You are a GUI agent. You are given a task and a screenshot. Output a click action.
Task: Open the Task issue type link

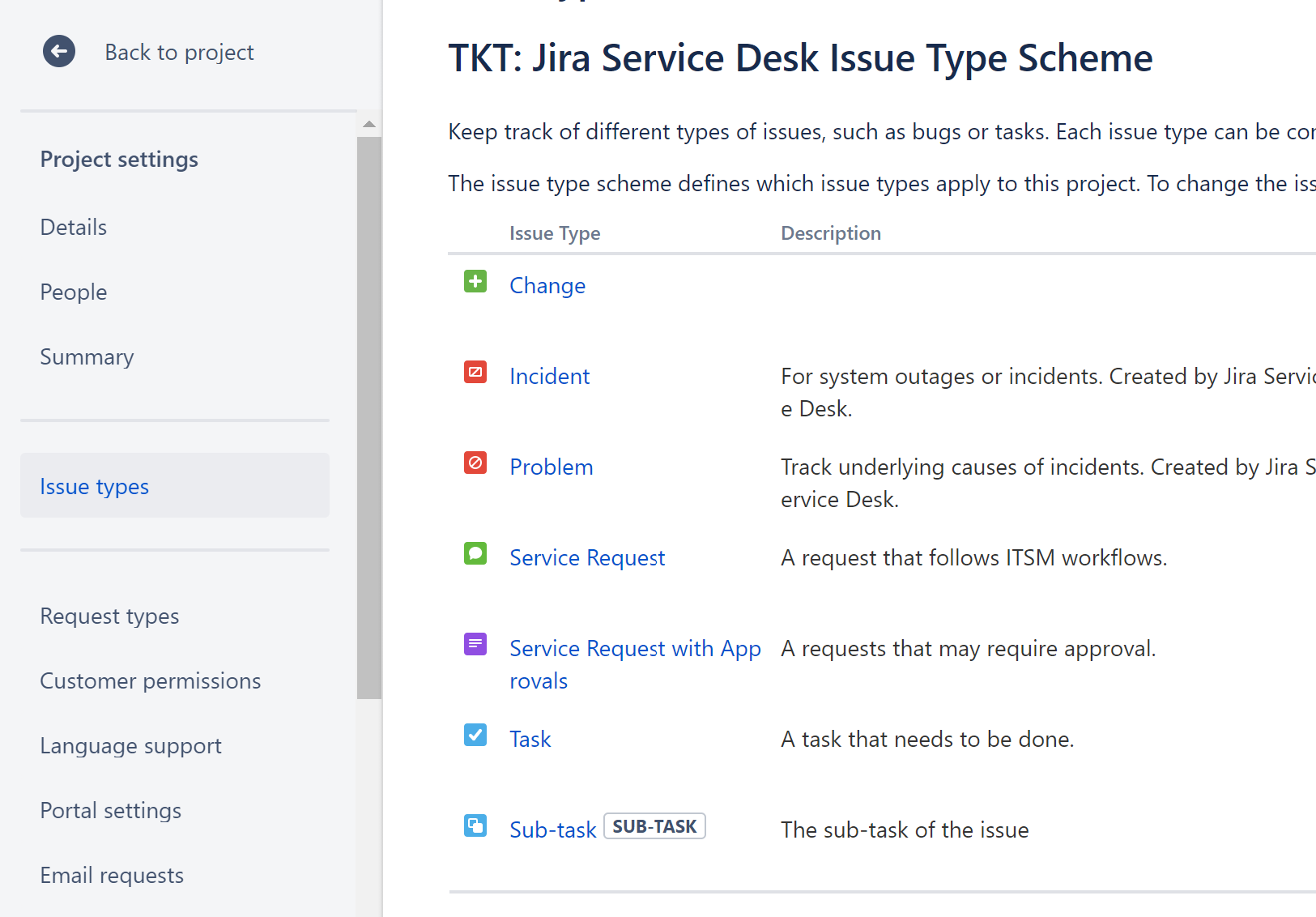[x=530, y=740]
